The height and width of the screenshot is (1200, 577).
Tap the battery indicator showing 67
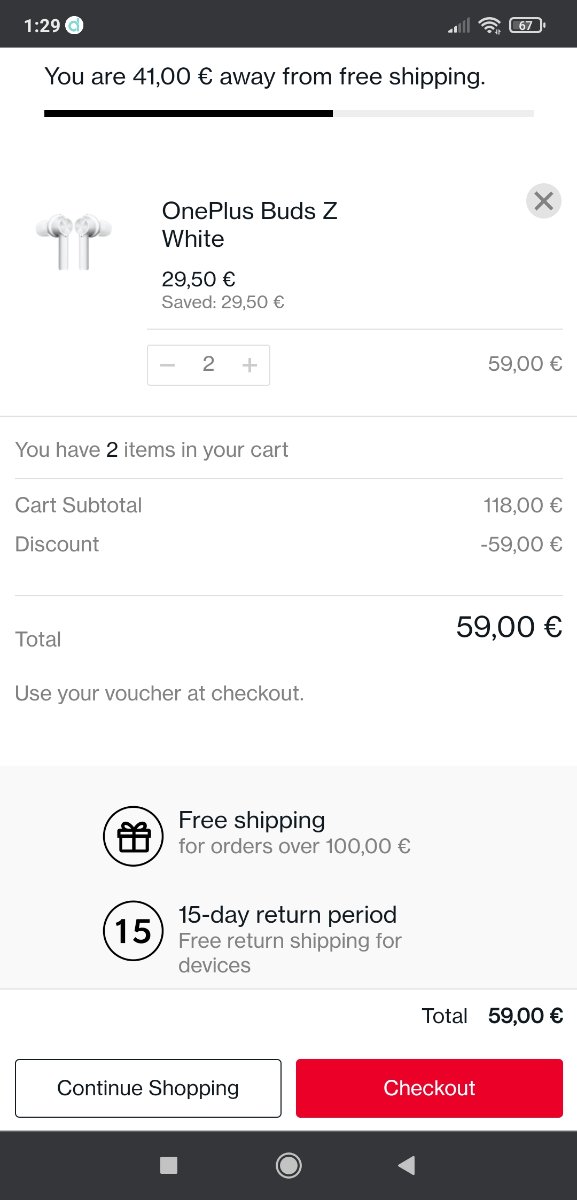[526, 25]
